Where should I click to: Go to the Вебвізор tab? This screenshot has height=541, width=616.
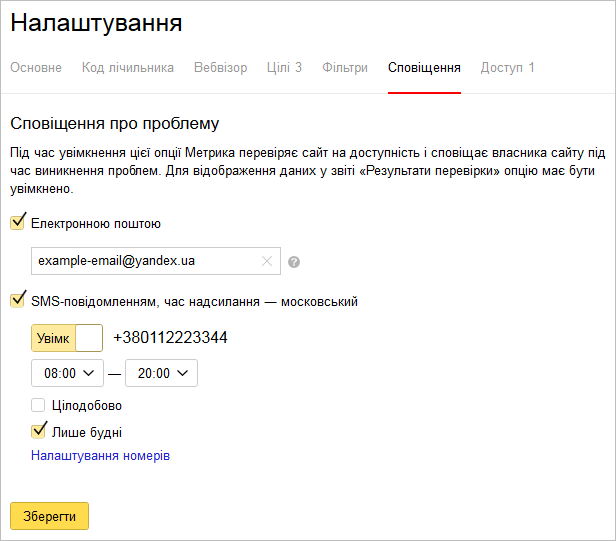tap(220, 68)
